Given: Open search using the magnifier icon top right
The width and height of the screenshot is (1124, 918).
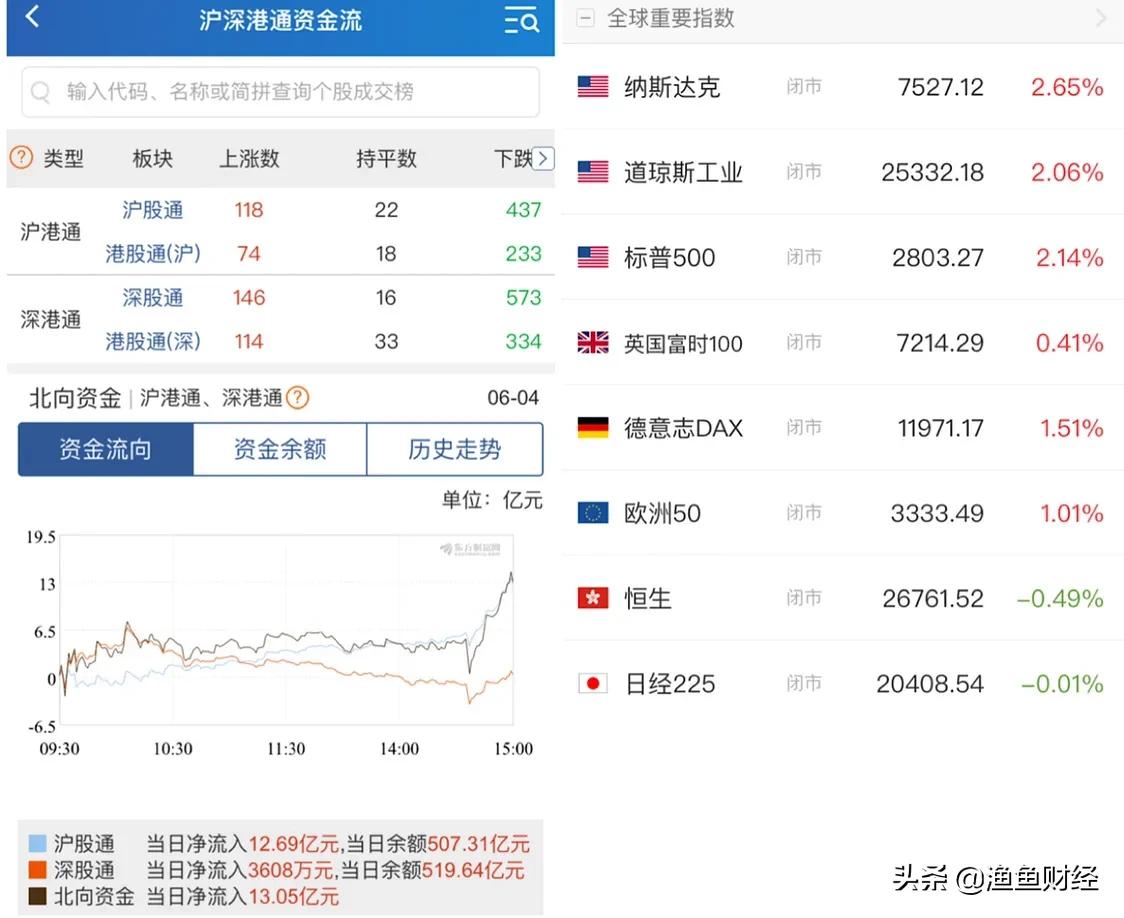Looking at the screenshot, I should 521,21.
